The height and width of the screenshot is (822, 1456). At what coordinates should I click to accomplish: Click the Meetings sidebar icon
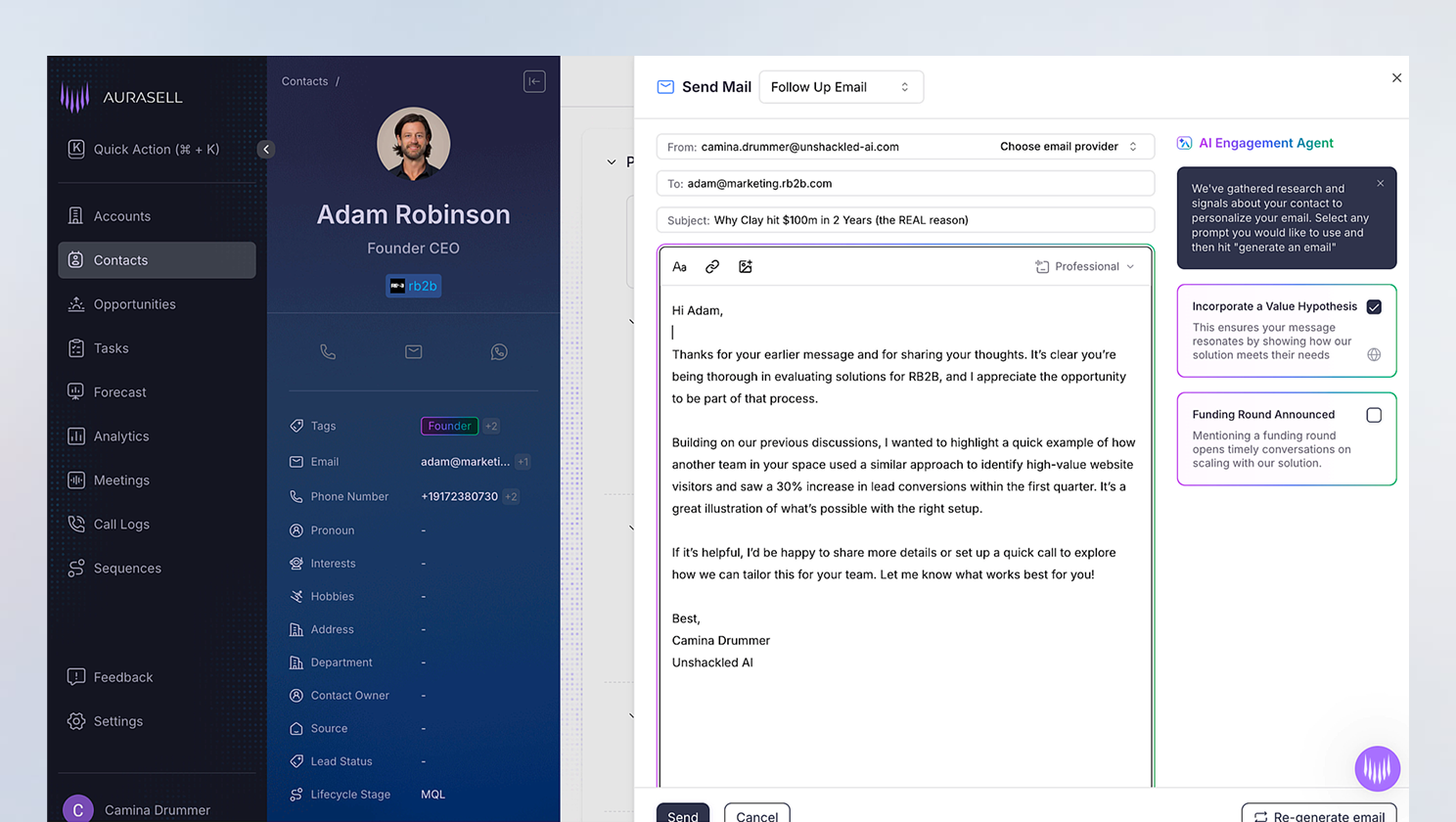tap(76, 479)
